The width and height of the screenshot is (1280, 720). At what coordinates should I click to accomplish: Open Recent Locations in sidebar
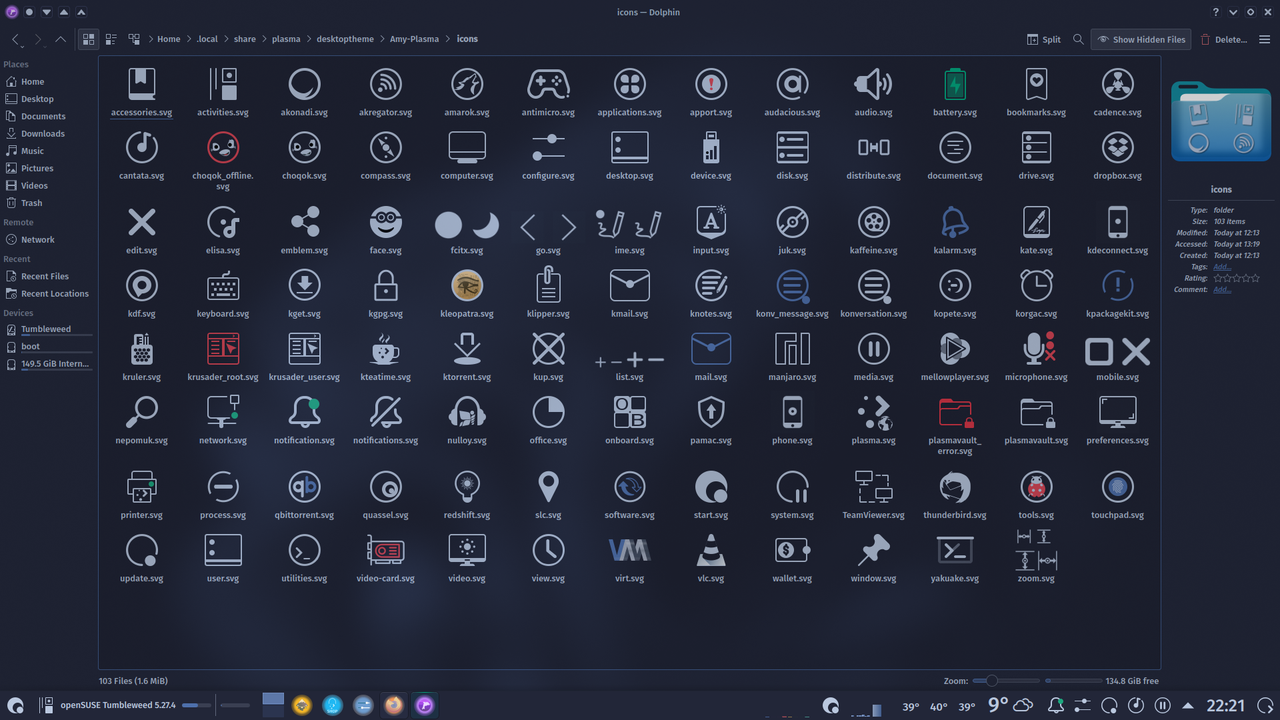coord(49,293)
